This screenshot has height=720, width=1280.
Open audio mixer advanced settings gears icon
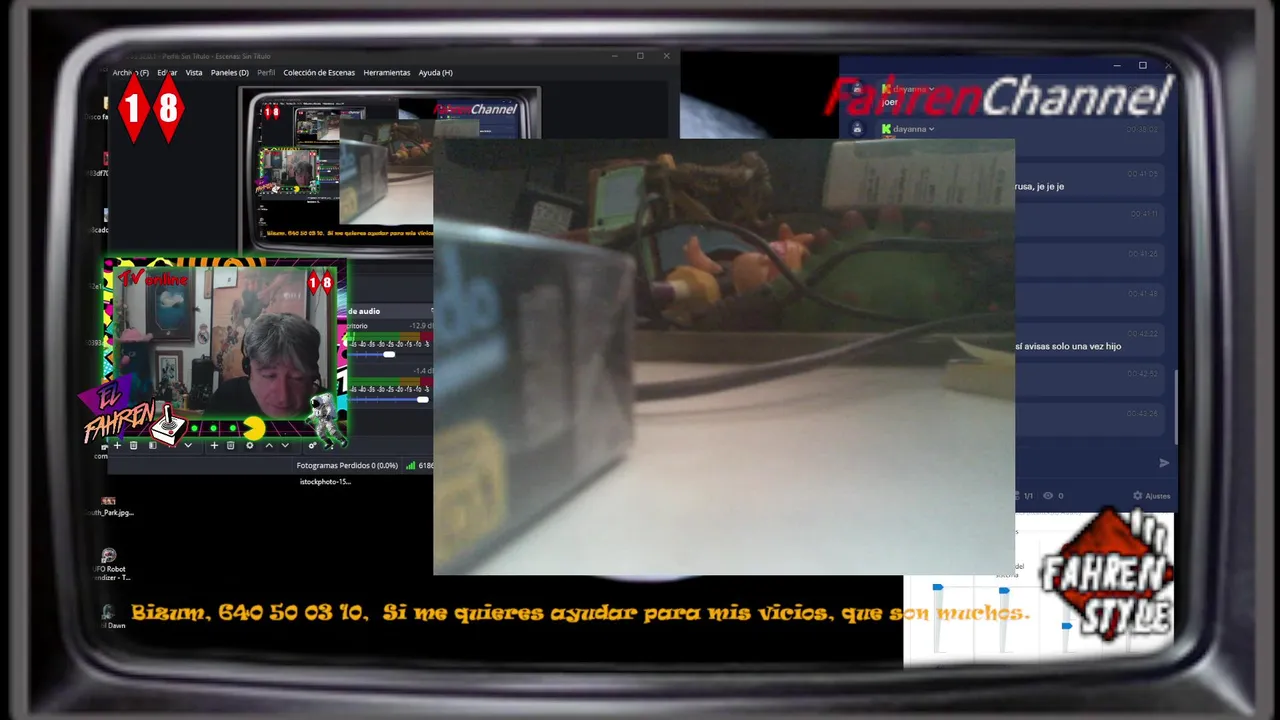[312, 446]
